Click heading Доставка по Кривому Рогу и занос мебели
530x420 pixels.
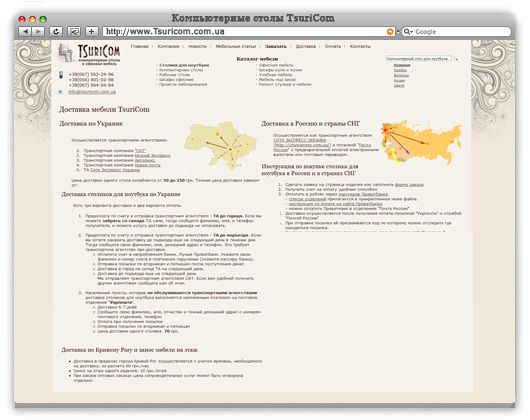129,350
